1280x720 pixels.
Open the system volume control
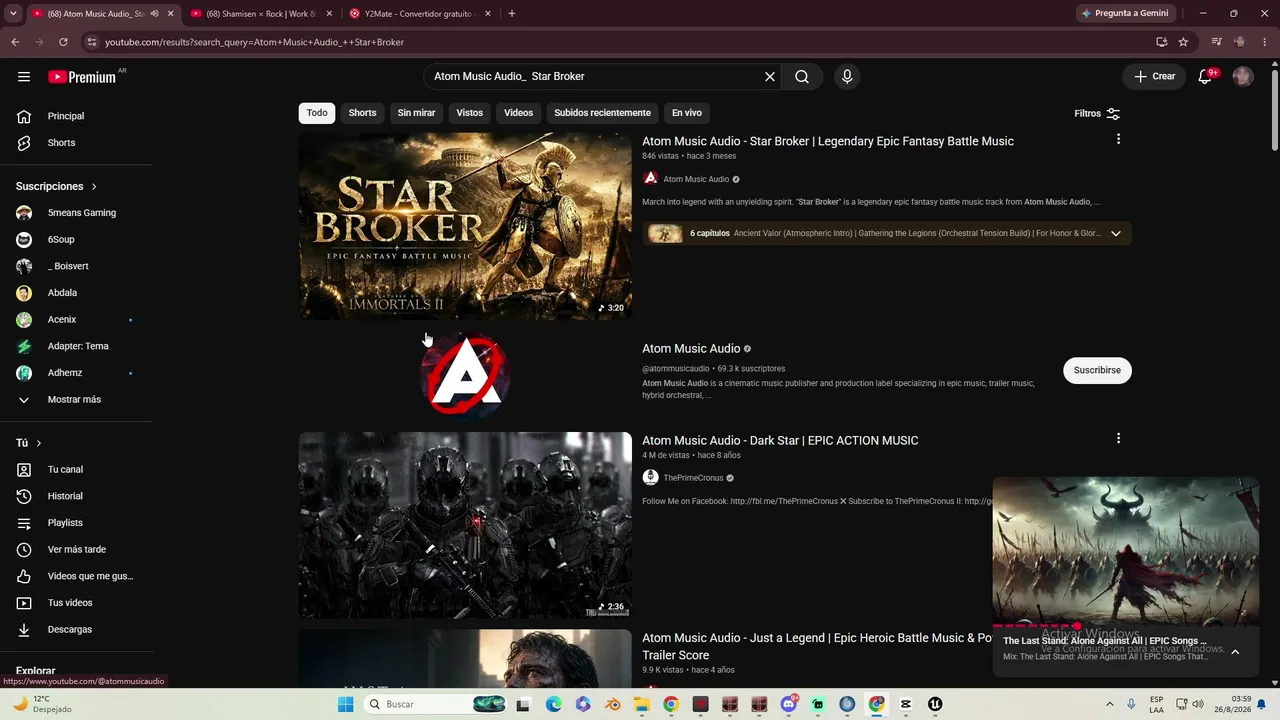click(x=1198, y=705)
